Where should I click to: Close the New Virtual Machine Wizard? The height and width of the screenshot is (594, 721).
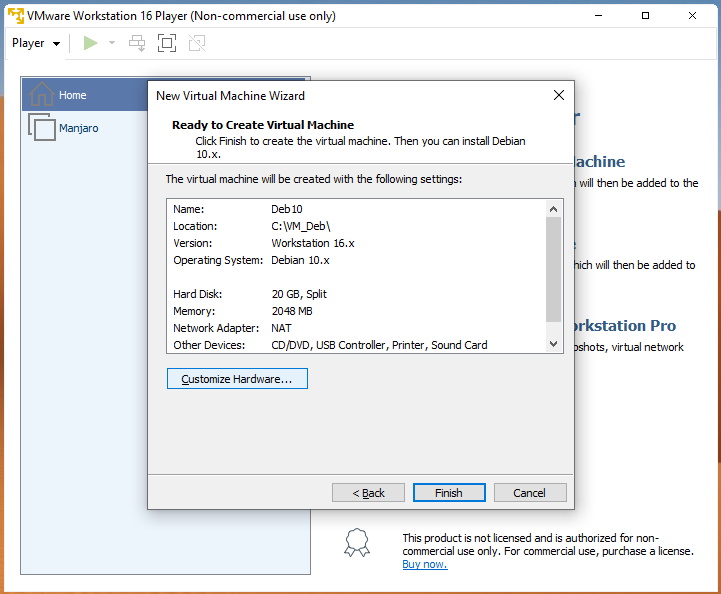coord(559,95)
